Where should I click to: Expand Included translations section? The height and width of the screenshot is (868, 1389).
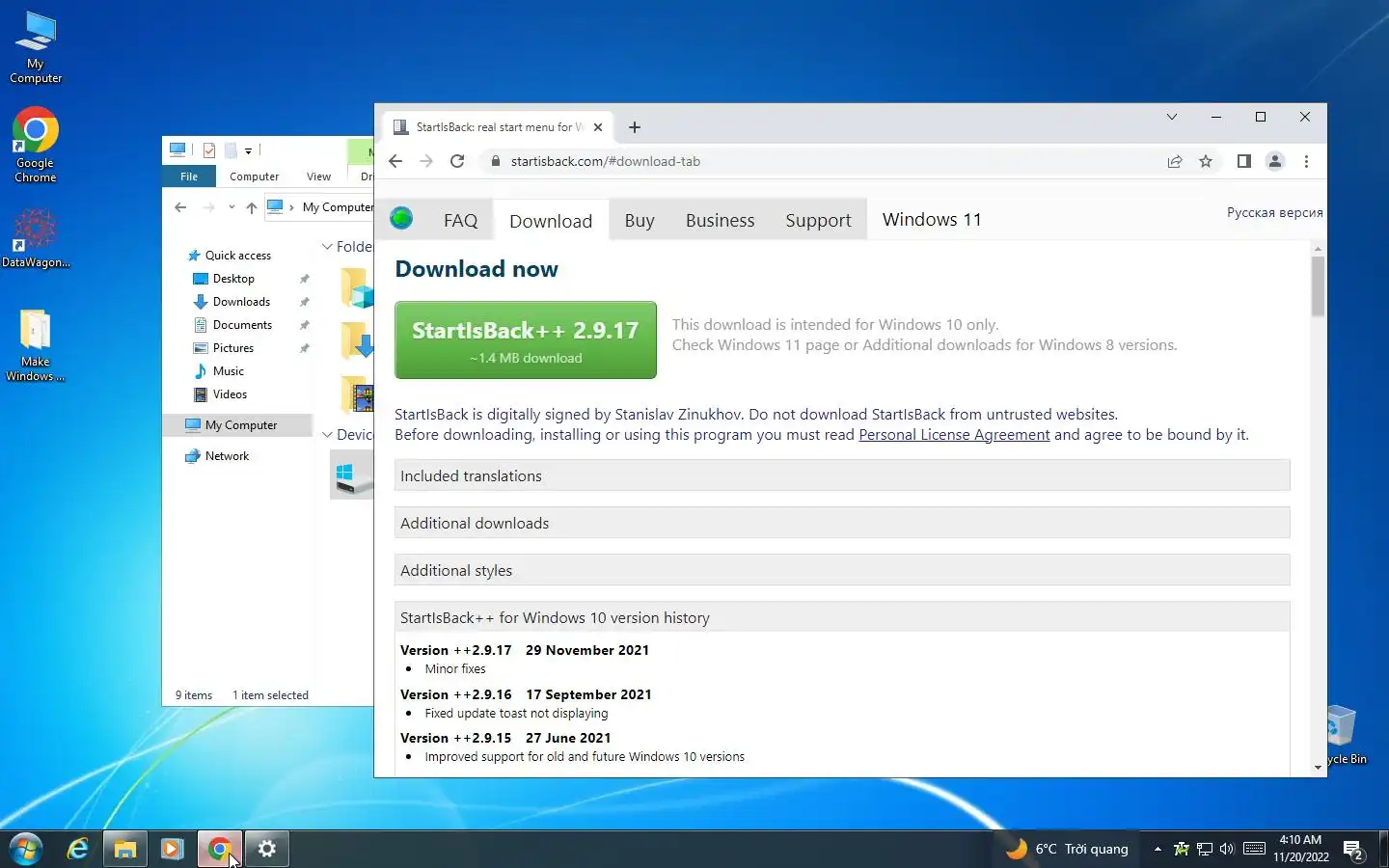(x=842, y=475)
